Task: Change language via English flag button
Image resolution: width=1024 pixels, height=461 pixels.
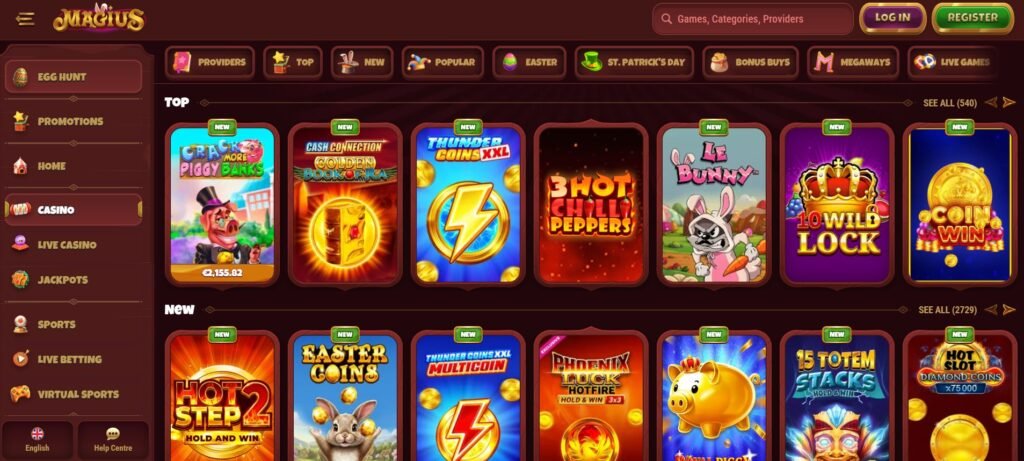Action: [37, 440]
